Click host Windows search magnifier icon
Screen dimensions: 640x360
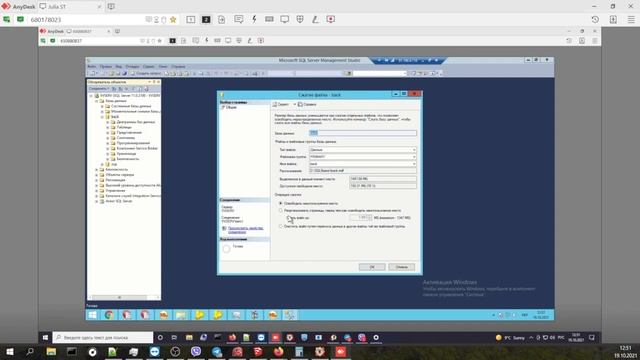pos(30,352)
